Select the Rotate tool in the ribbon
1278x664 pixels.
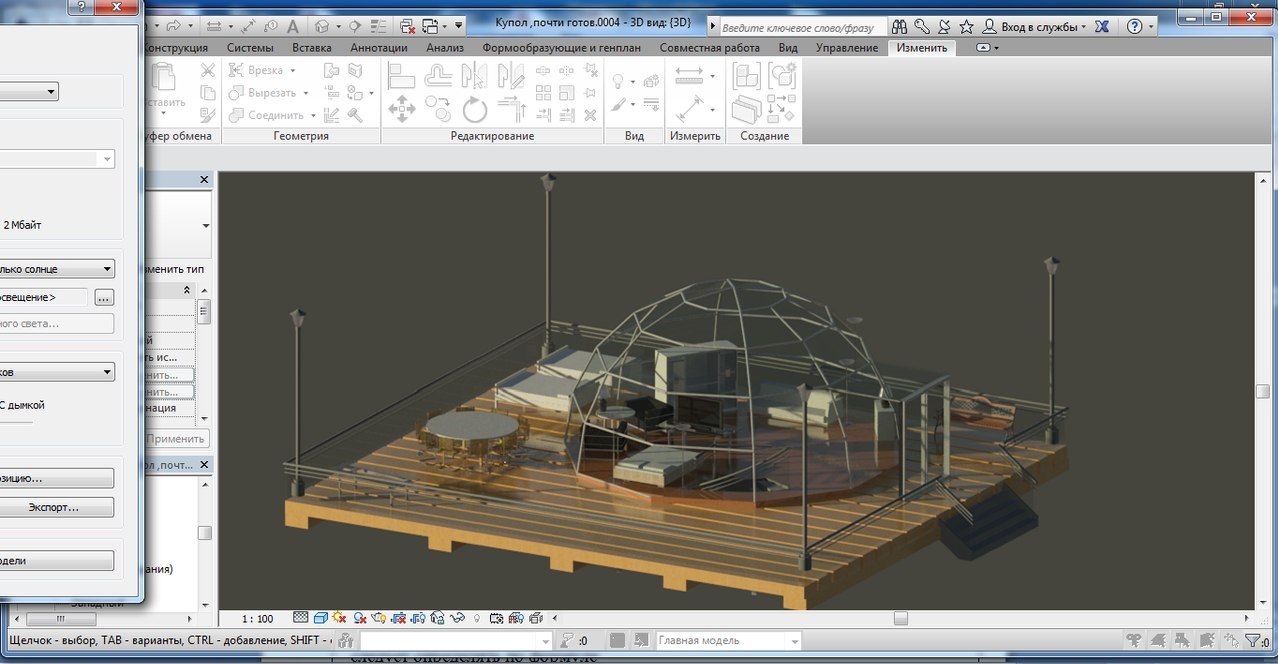coord(474,108)
